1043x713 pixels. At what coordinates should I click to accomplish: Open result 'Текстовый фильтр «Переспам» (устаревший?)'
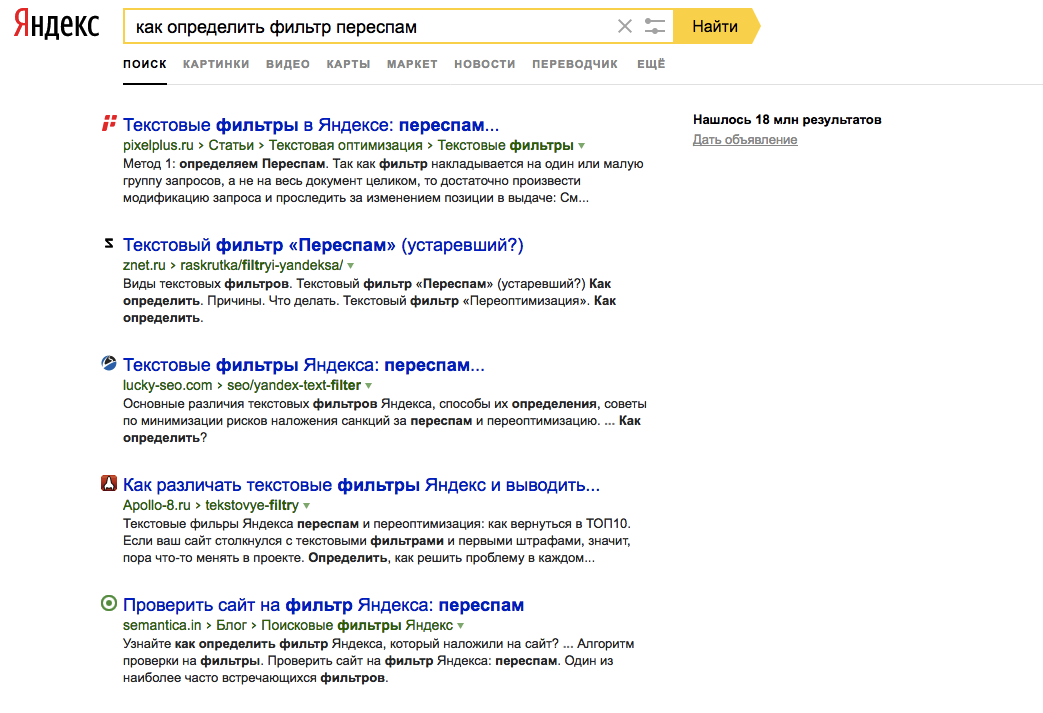pyautogui.click(x=323, y=245)
